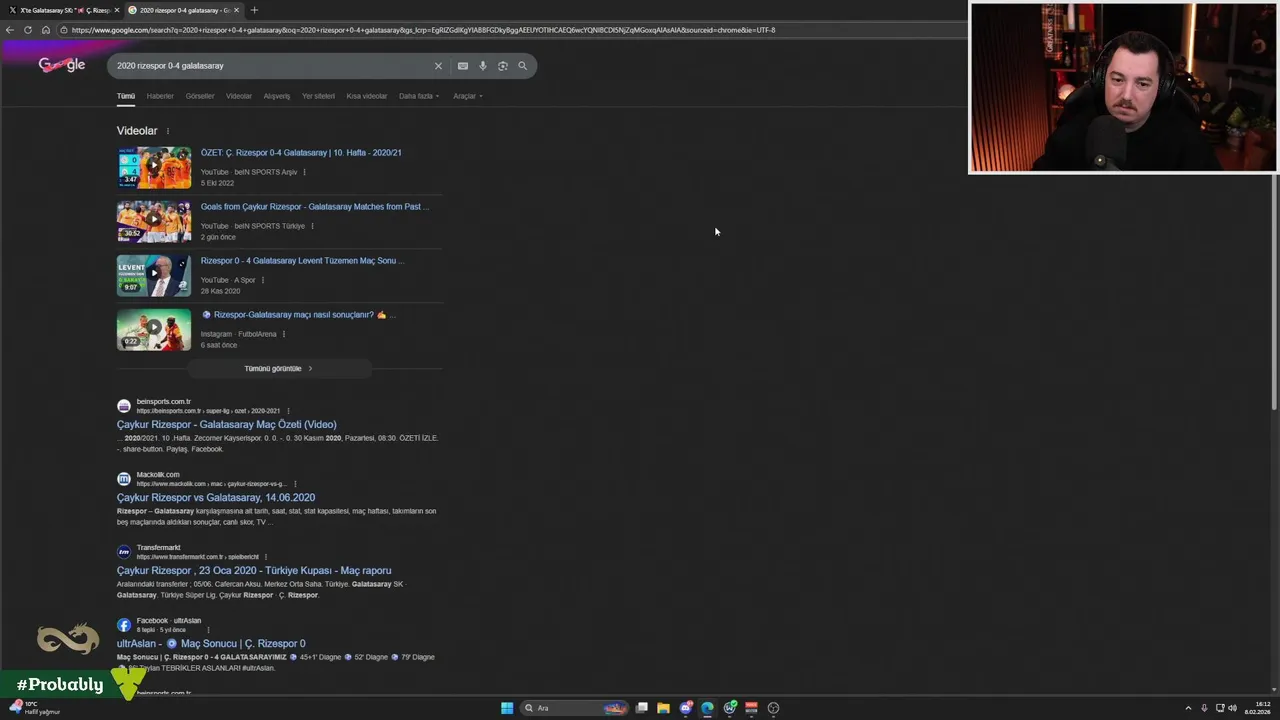Open options dots for Facebook ultrAslan result
Image resolution: width=1280 pixels, height=720 pixels.
coord(207,630)
